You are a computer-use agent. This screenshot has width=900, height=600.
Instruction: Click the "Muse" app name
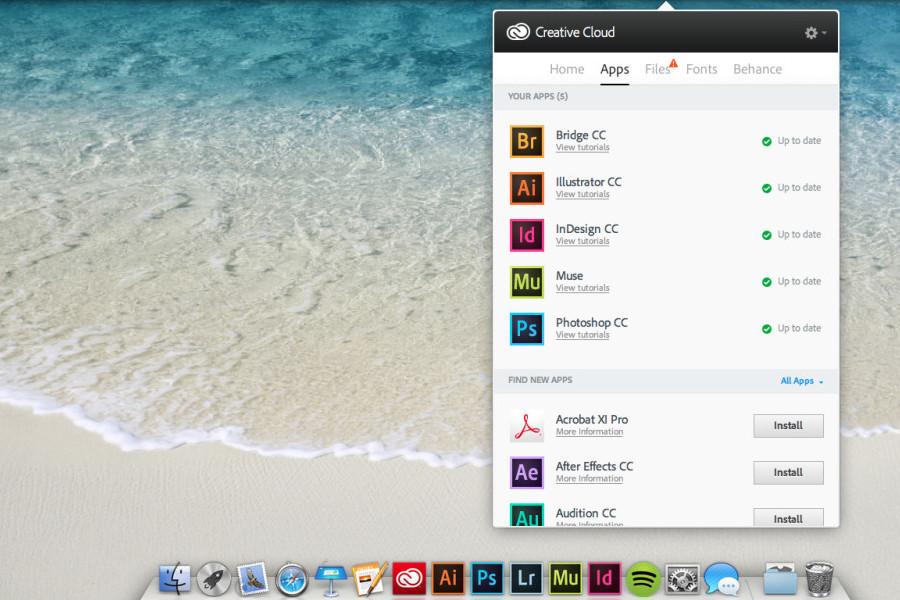point(569,276)
